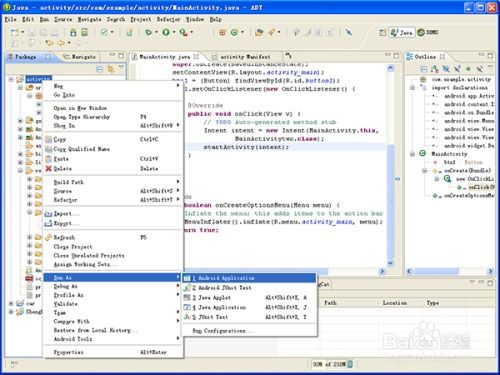Switch to the Navigate view tab
Screen dimensions: 500x375
click(x=80, y=57)
